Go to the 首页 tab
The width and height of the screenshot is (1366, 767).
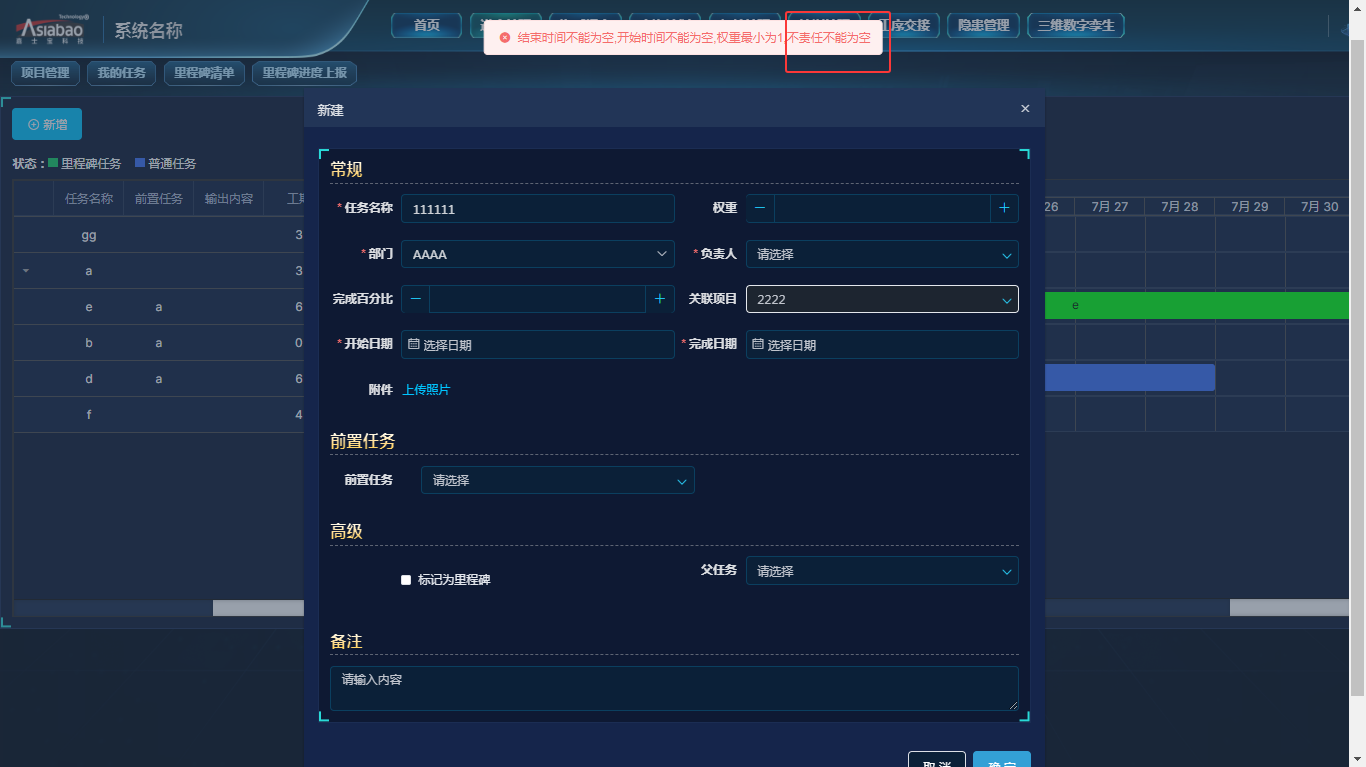tap(427, 25)
